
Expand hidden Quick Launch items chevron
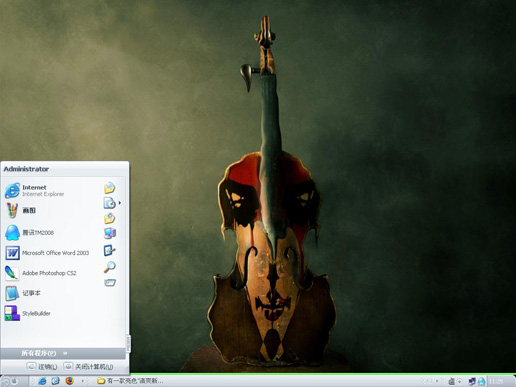[x=83, y=381]
